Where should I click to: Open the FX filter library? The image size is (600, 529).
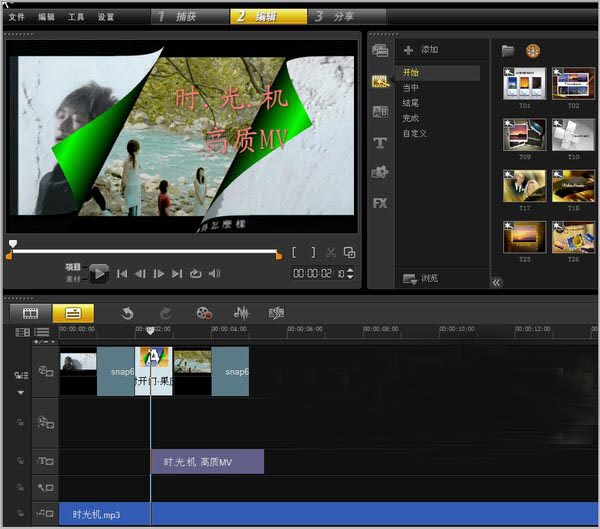[x=380, y=203]
